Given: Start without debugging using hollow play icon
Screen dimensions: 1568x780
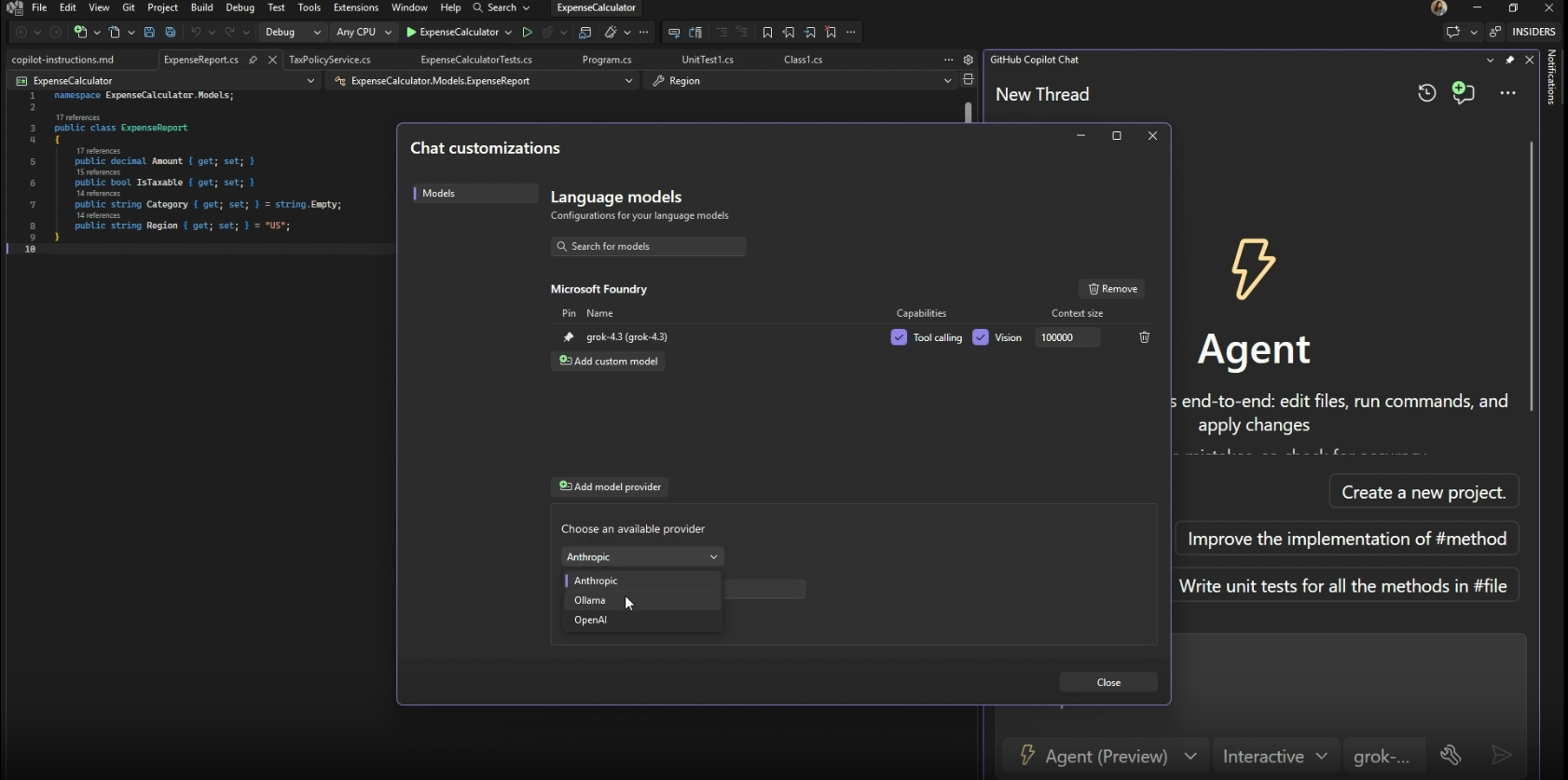Looking at the screenshot, I should pyautogui.click(x=527, y=32).
